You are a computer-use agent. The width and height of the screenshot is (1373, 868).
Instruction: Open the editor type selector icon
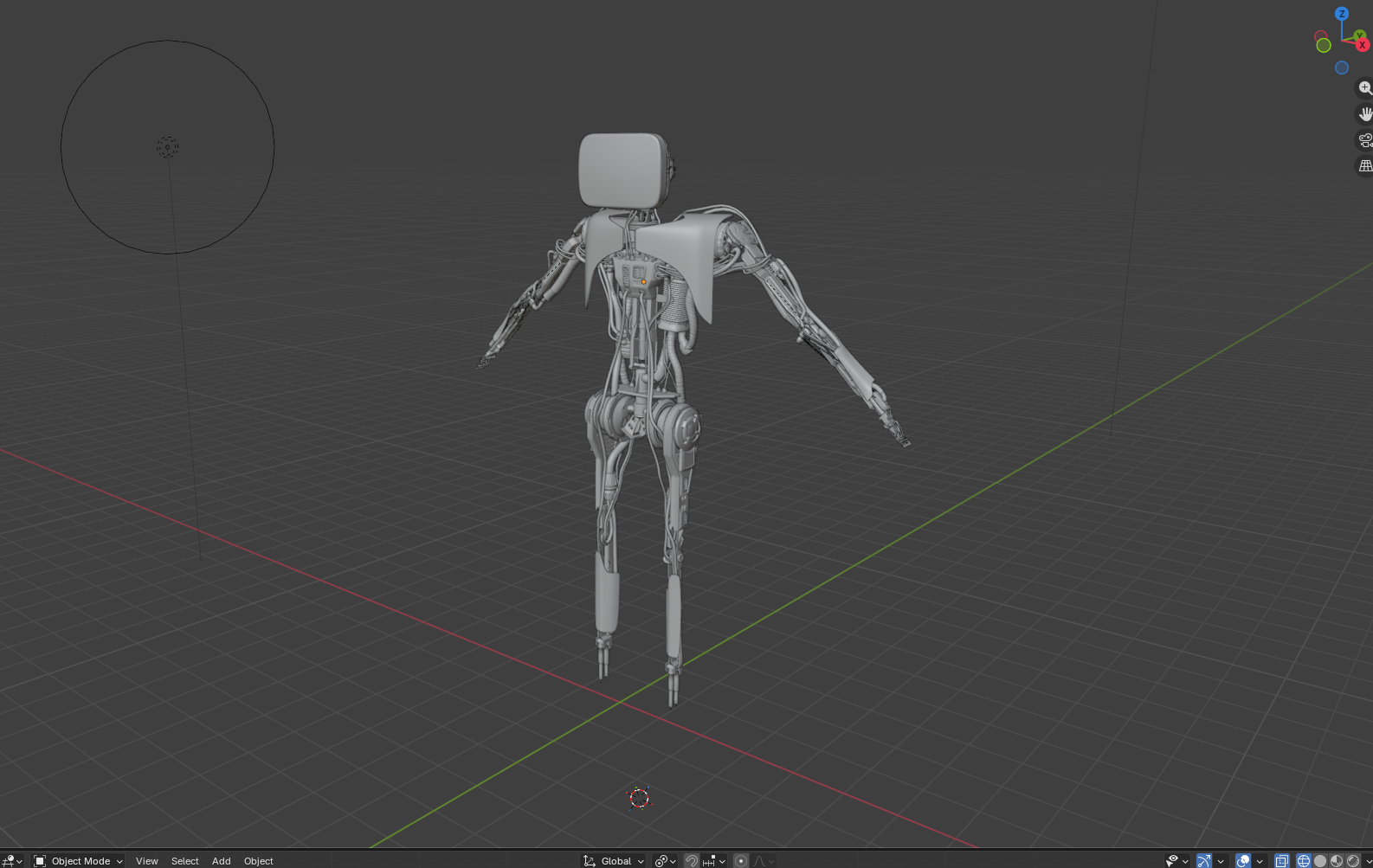click(x=10, y=861)
